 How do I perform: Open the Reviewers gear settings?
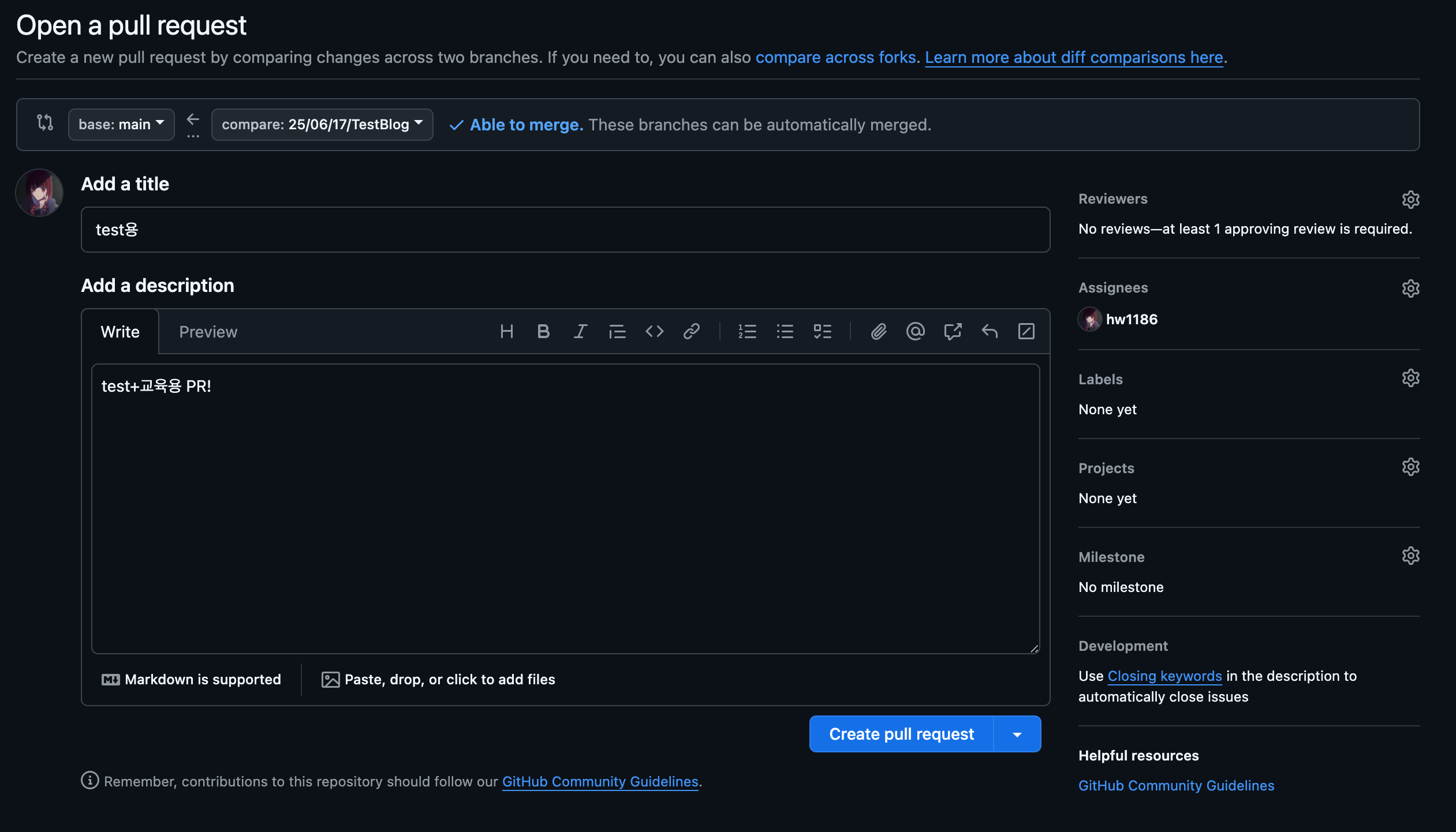pyautogui.click(x=1410, y=199)
